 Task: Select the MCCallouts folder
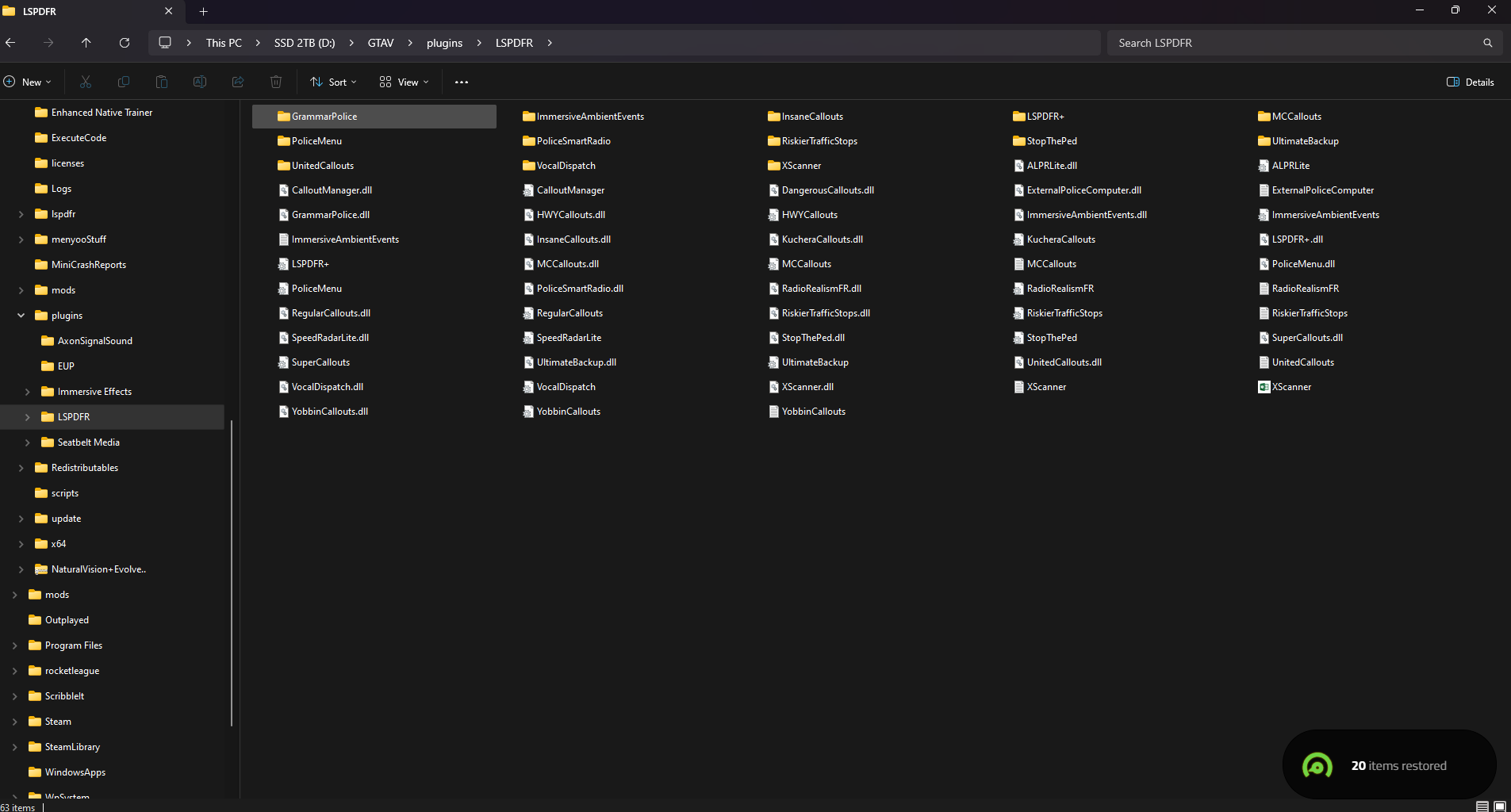coord(1290,117)
